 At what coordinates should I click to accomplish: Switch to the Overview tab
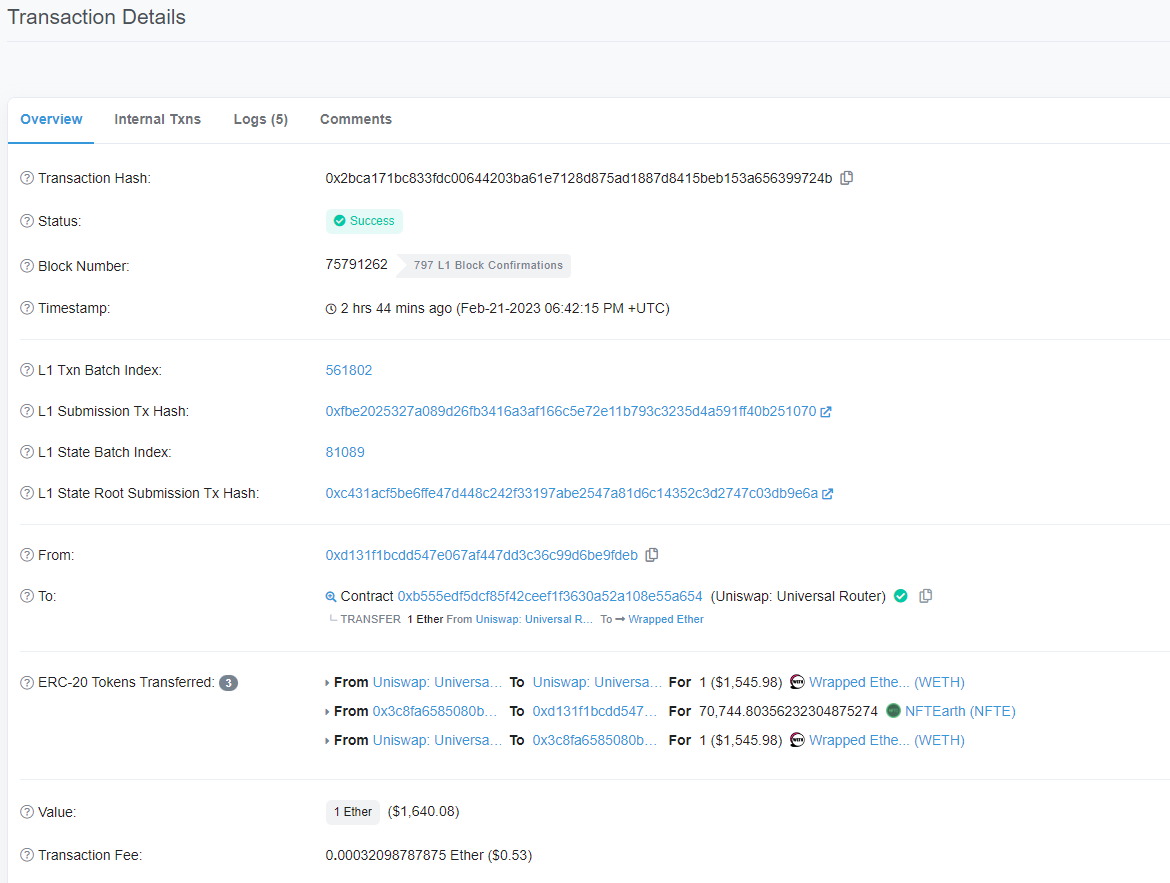[51, 119]
